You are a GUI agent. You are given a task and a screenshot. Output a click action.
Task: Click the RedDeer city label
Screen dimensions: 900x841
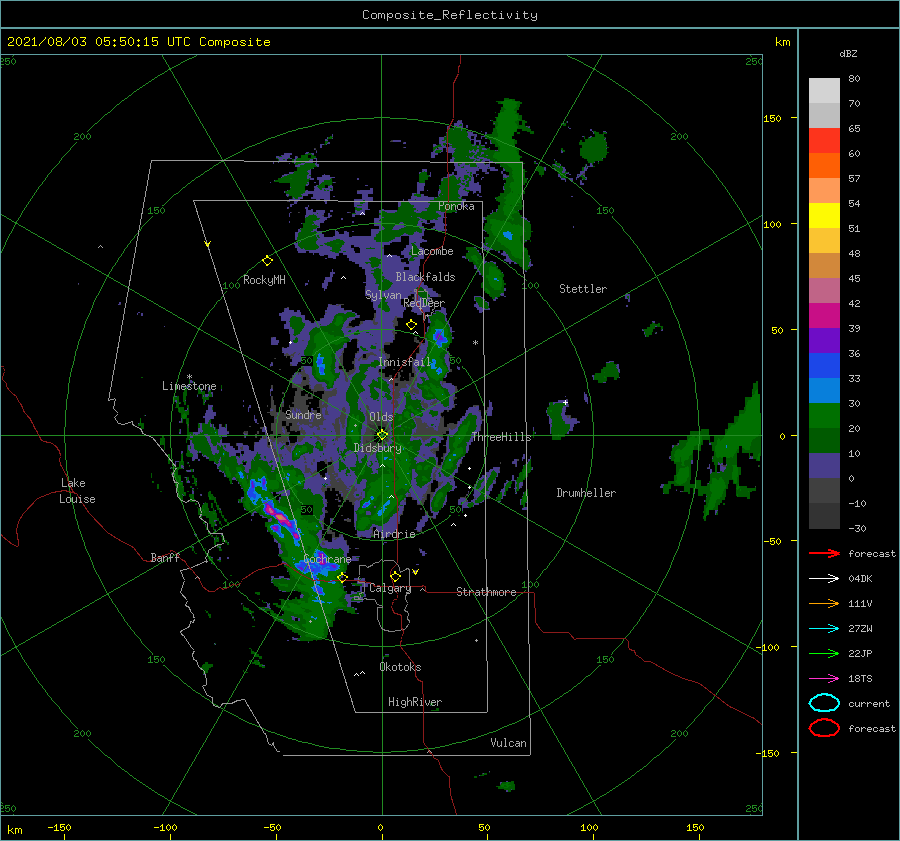pyautogui.click(x=424, y=303)
